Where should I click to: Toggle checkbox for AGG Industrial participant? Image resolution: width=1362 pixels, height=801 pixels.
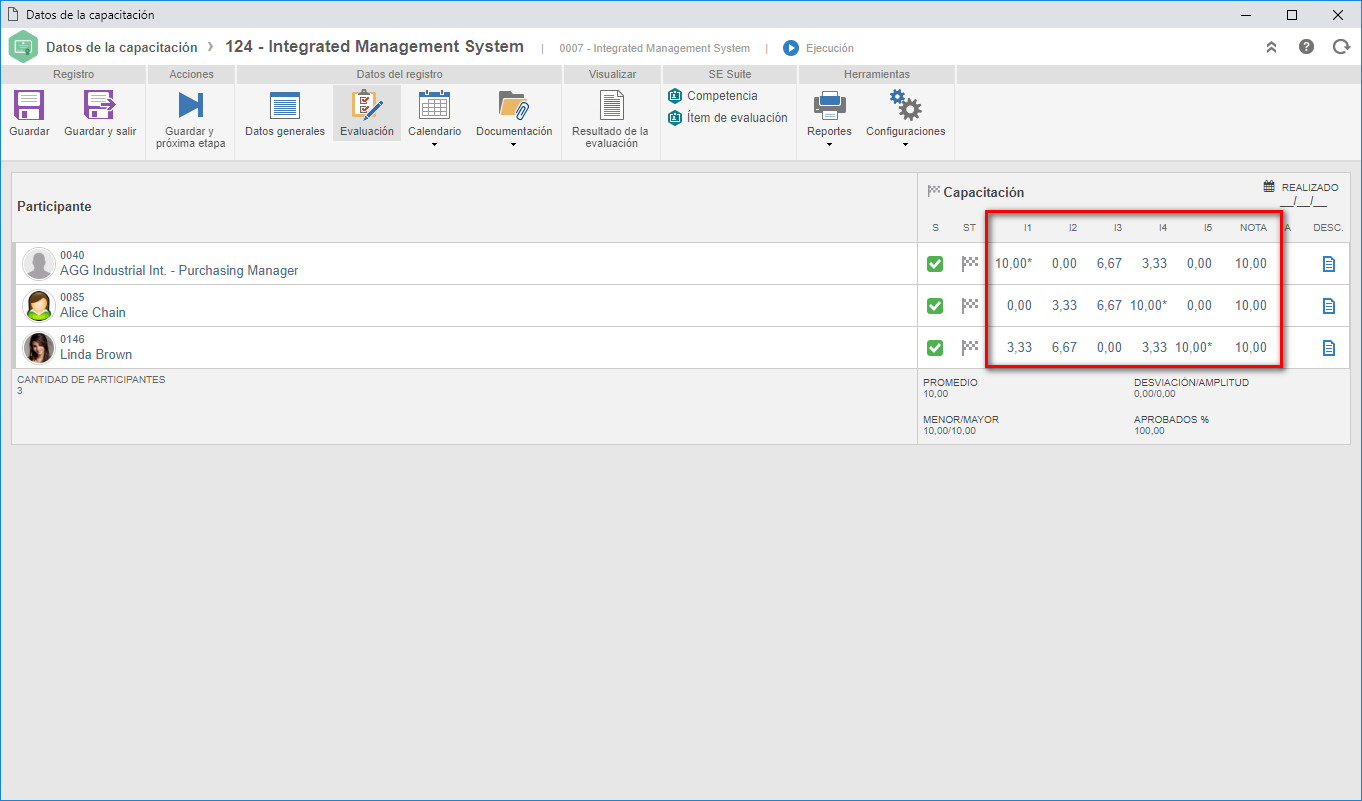(935, 264)
